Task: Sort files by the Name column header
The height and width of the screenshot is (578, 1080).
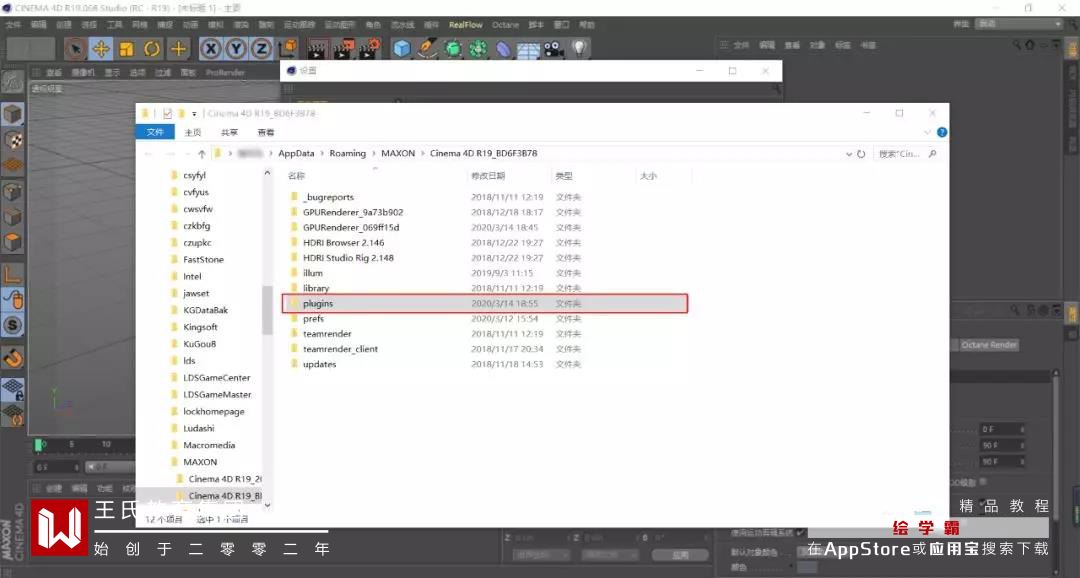Action: pos(296,176)
